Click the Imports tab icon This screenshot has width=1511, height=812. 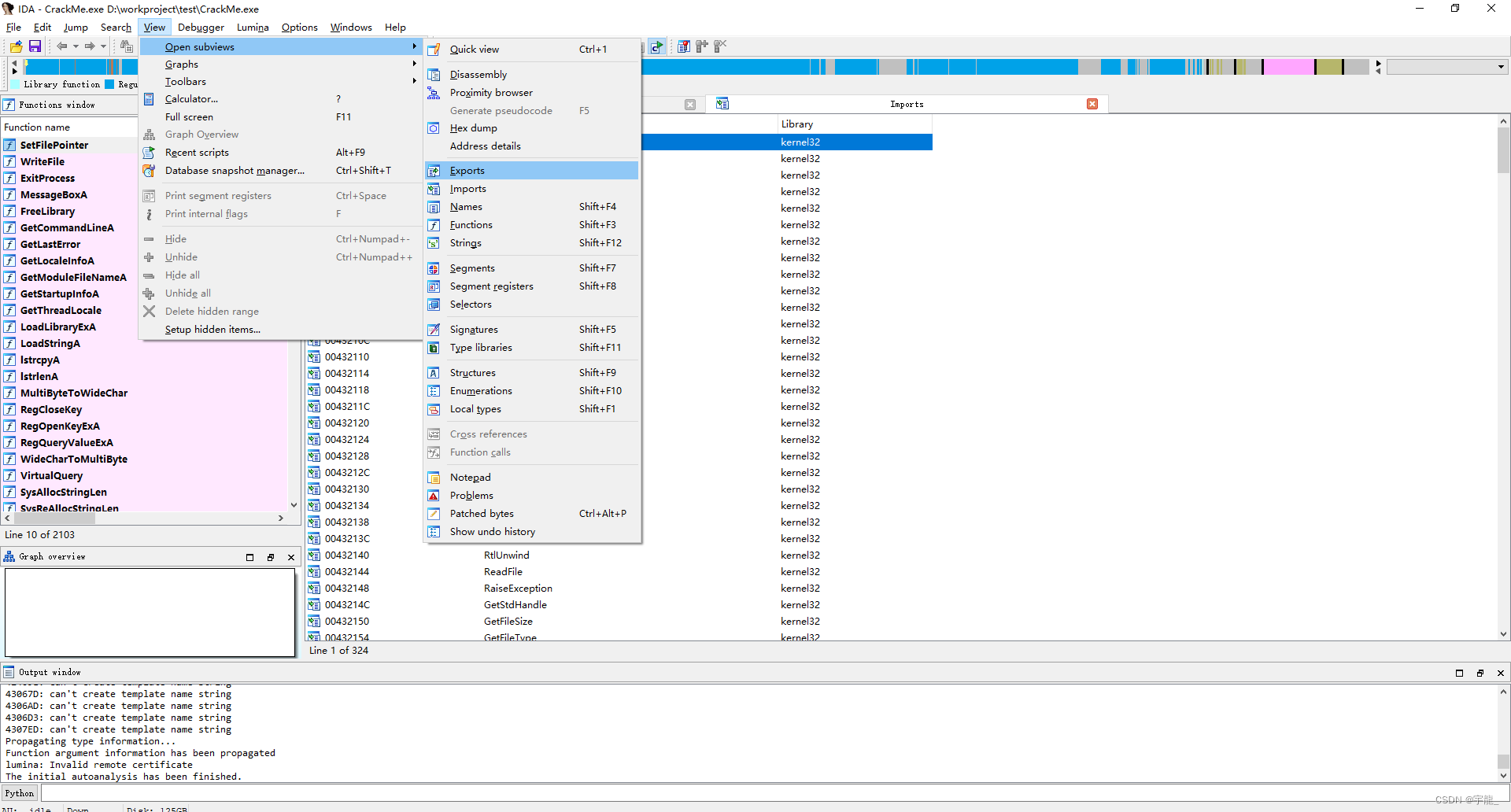click(x=722, y=104)
